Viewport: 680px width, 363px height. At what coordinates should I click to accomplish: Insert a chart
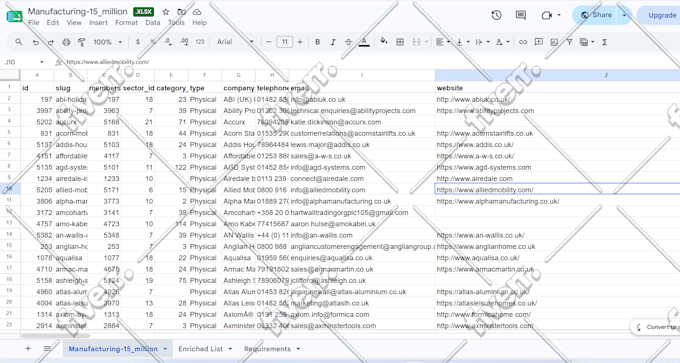click(x=554, y=42)
